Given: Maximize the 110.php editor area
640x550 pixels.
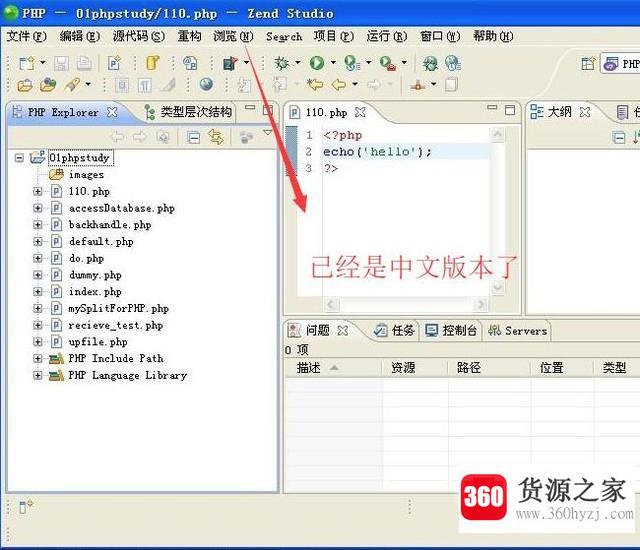Looking at the screenshot, I should click(510, 110).
